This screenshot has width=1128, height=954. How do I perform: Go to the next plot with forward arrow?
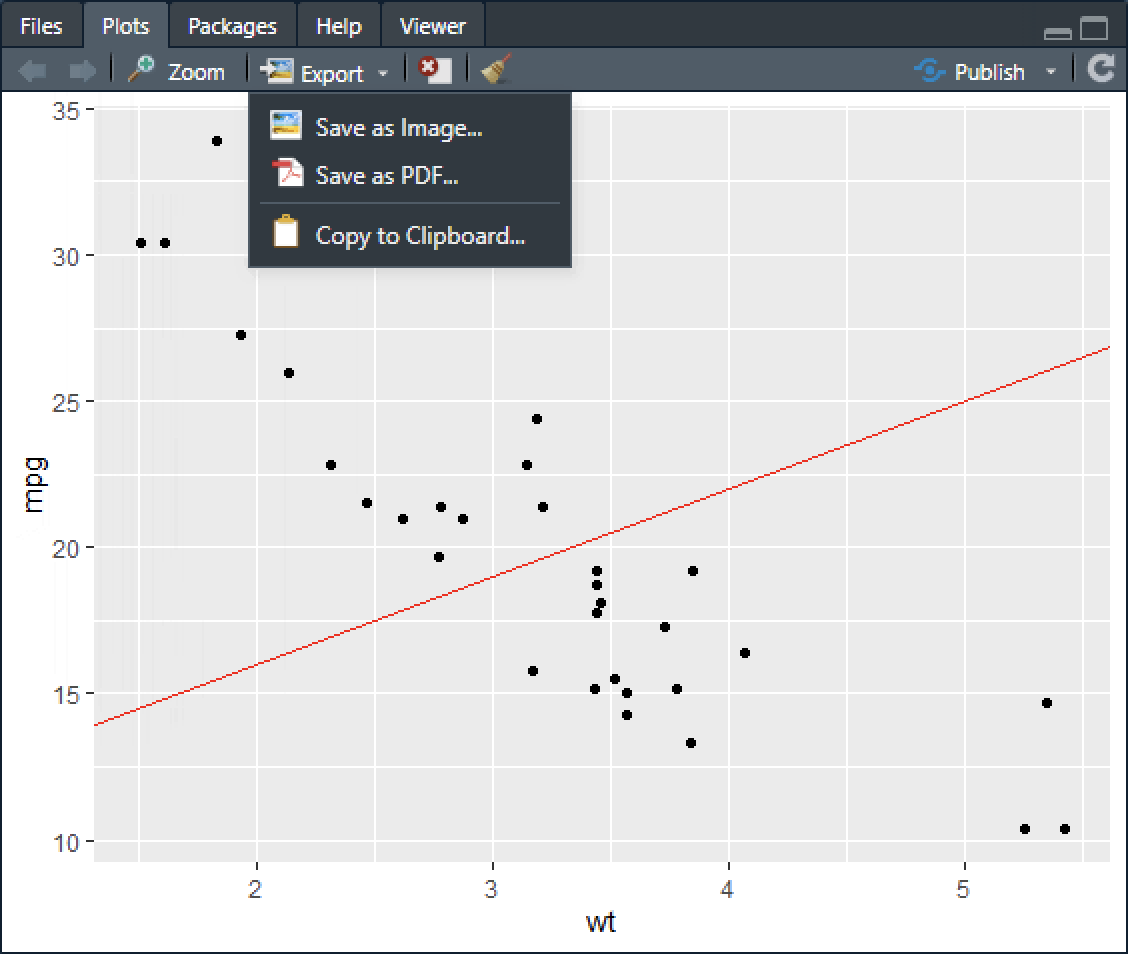[x=83, y=71]
